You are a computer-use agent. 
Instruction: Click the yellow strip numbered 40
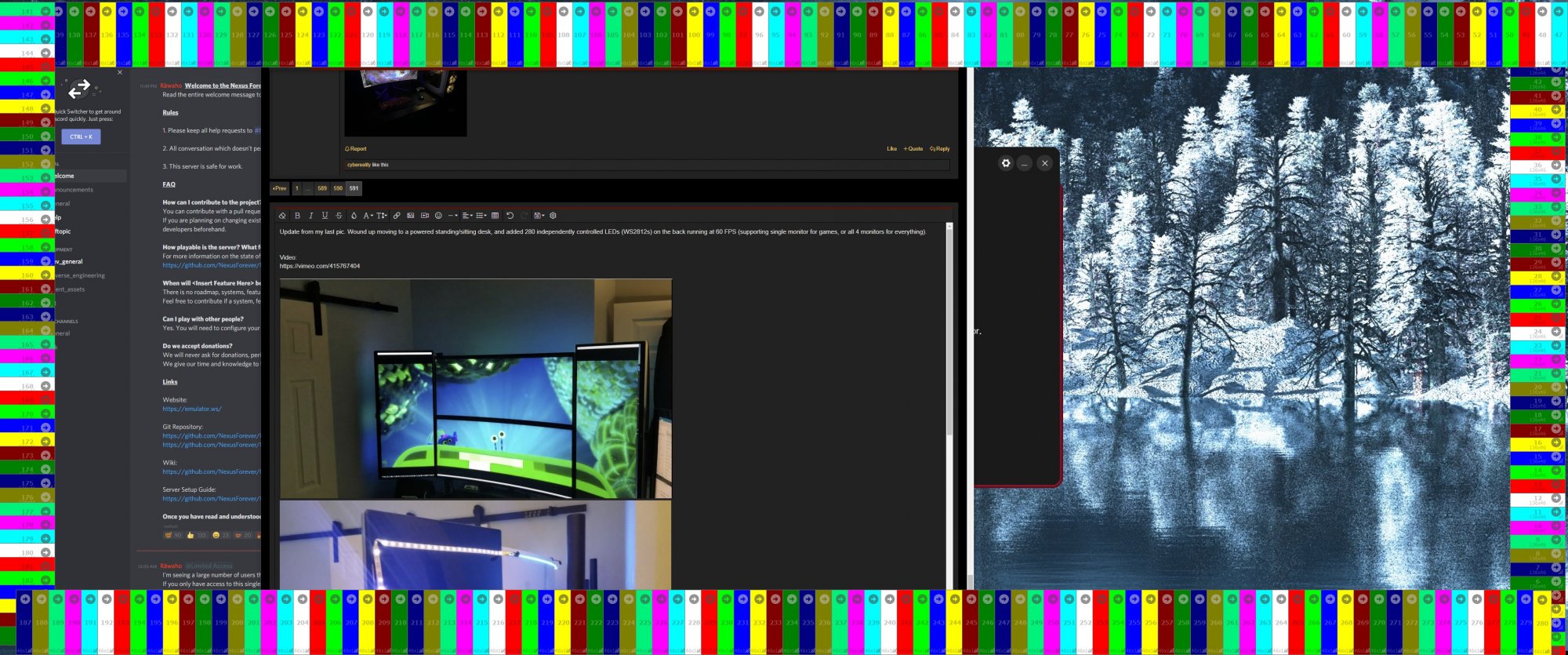coord(1537,110)
